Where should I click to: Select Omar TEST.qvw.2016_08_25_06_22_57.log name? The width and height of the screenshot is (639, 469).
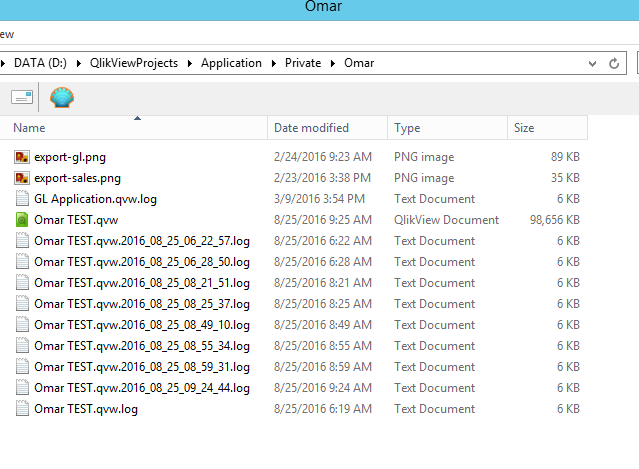[142, 241]
